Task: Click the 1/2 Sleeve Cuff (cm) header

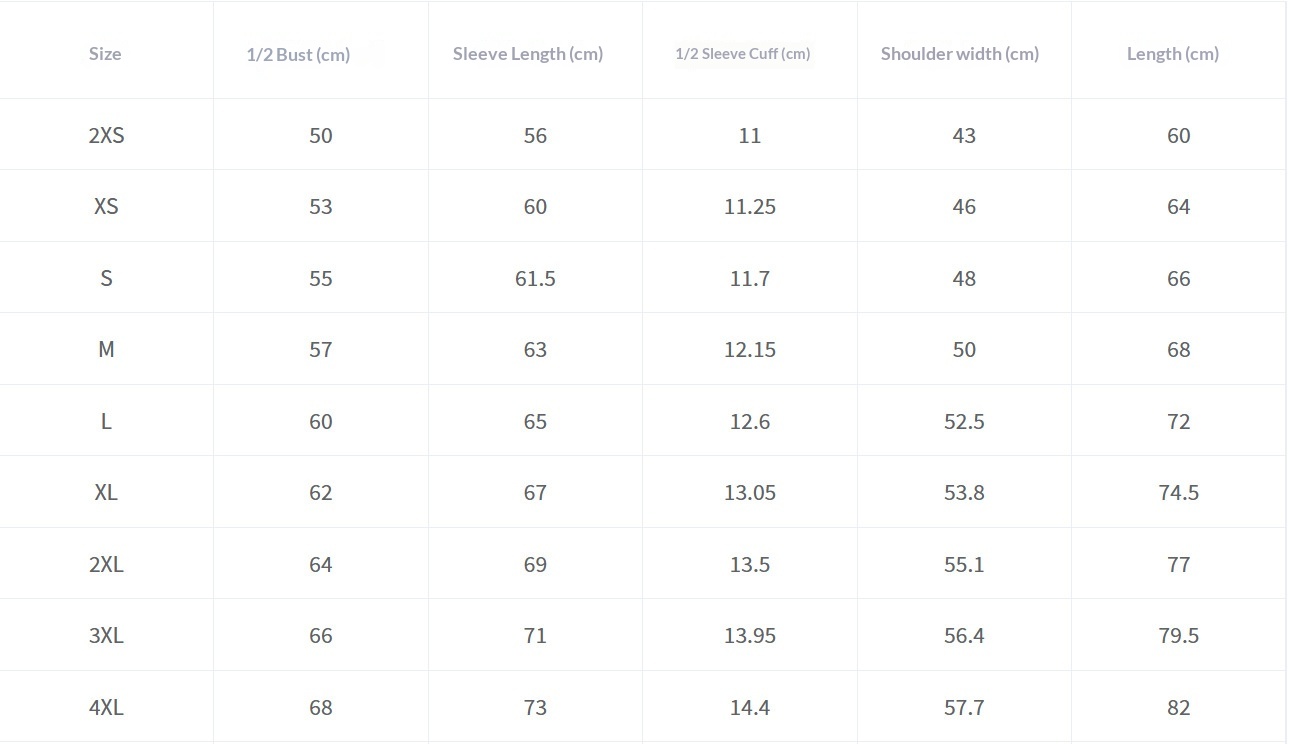Action: (x=743, y=54)
